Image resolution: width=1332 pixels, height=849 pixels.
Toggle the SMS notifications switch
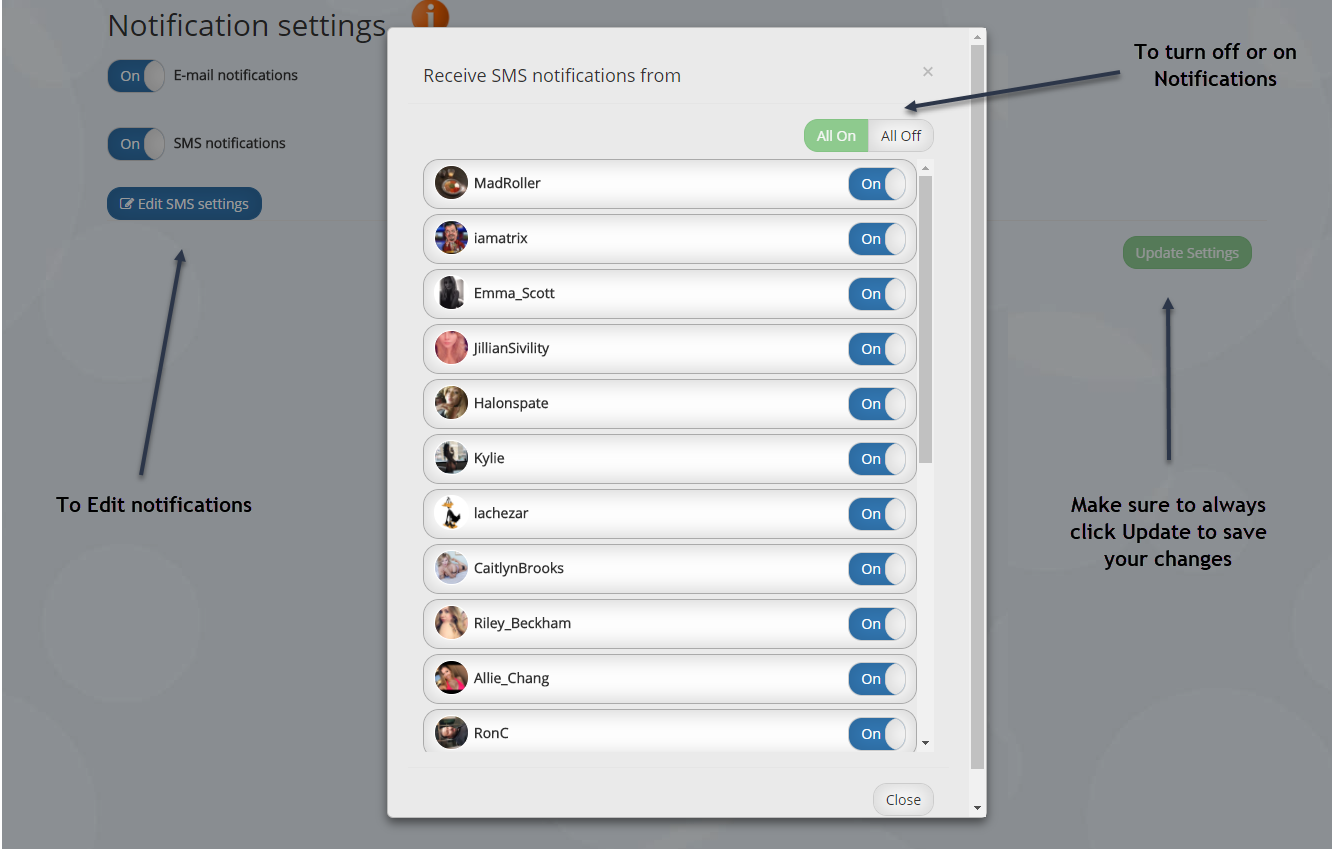coord(136,144)
